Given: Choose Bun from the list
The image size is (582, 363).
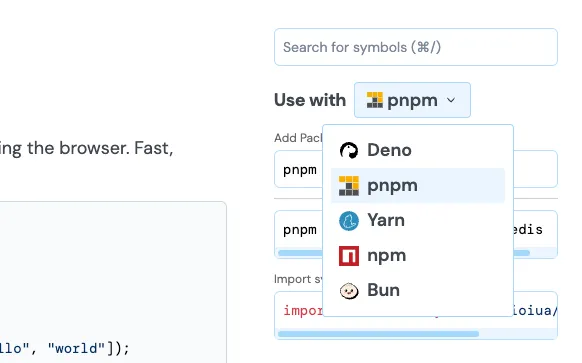Looking at the screenshot, I should tap(418, 290).
